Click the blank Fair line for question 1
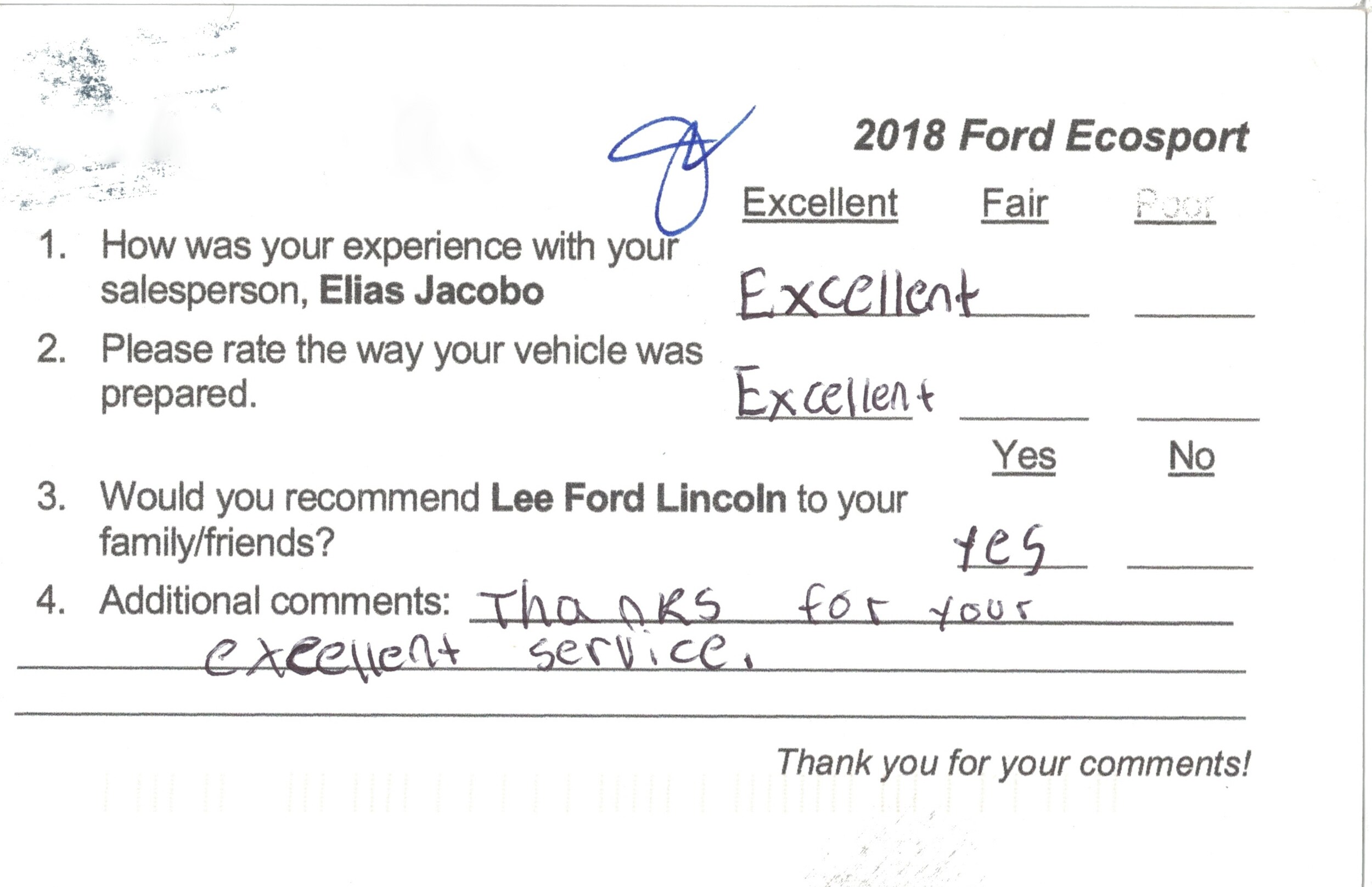The image size is (1372, 887). pyautogui.click(x=1028, y=315)
